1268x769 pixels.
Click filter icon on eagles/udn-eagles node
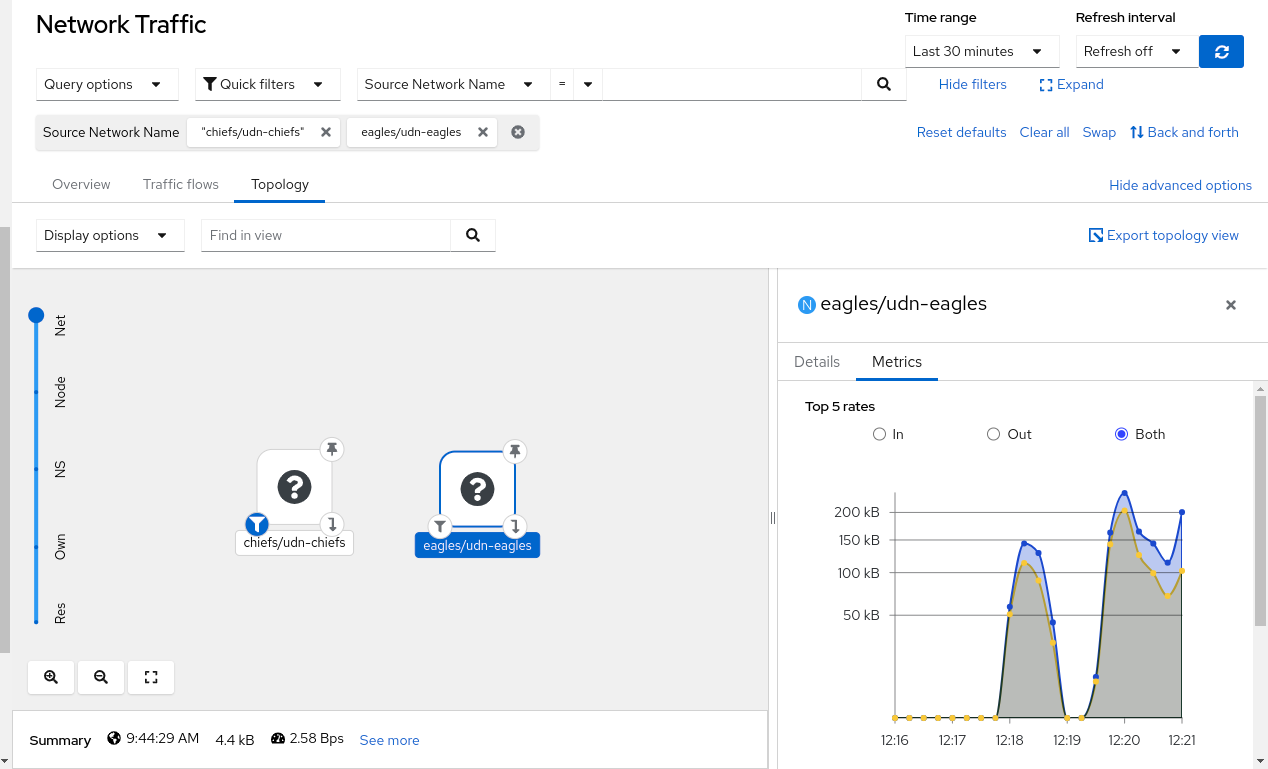click(x=440, y=526)
